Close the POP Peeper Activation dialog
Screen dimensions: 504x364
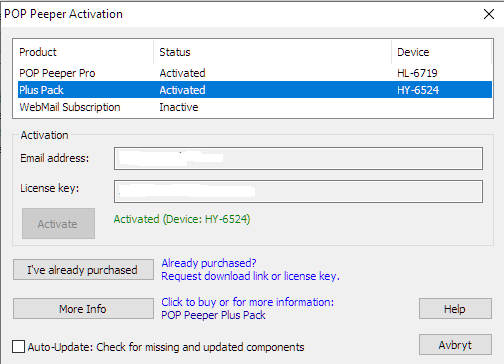[489, 14]
